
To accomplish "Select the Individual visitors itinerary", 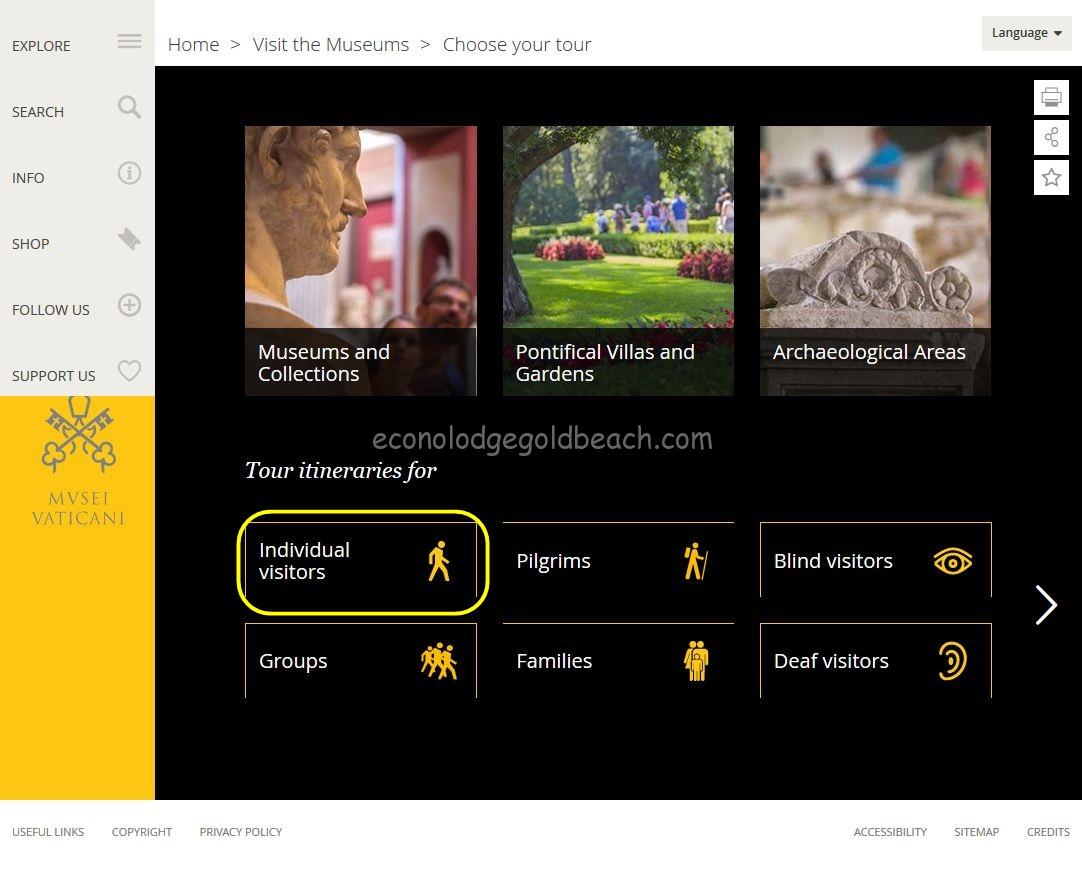I will 361,561.
